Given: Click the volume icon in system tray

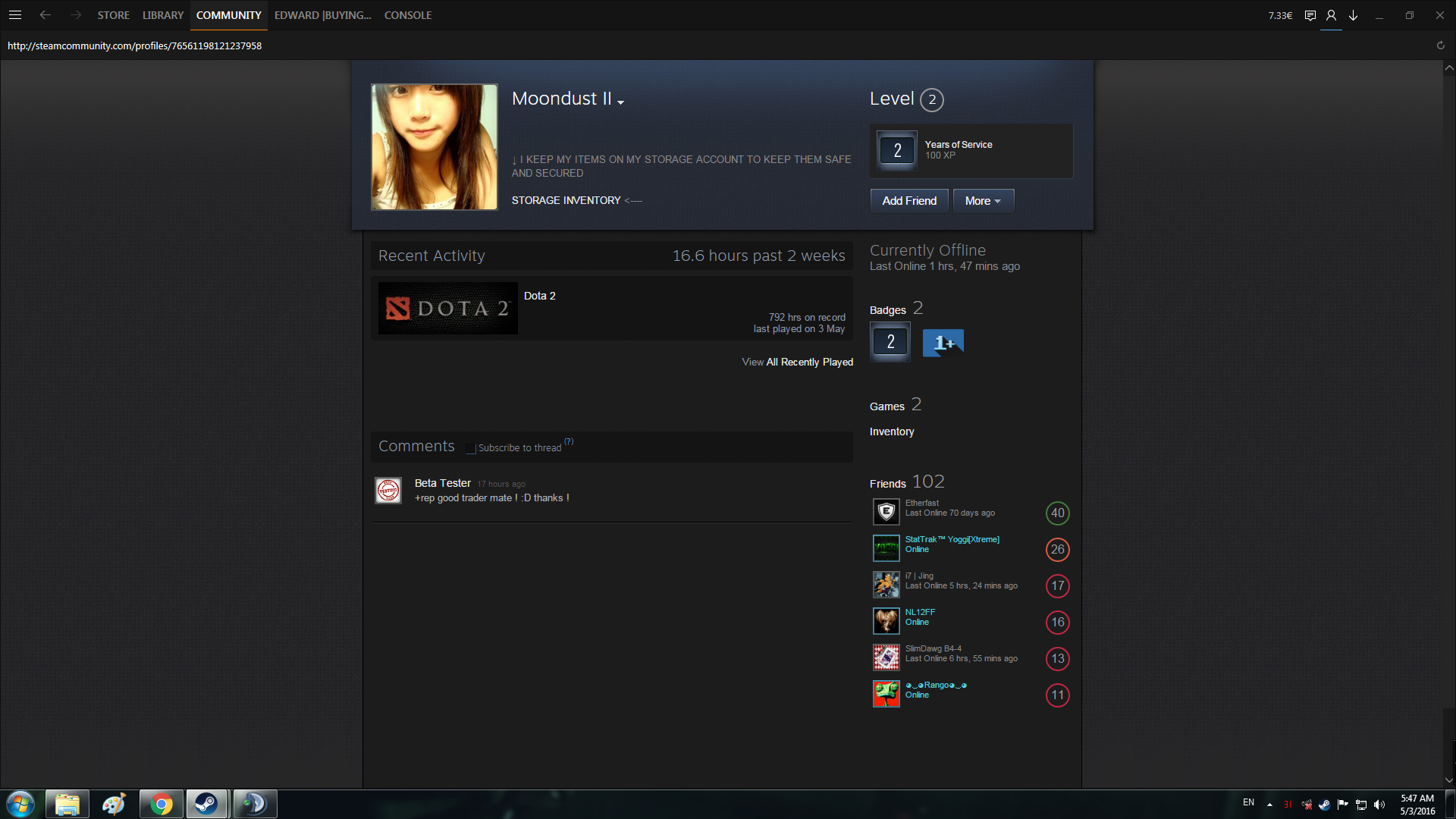Looking at the screenshot, I should (x=1379, y=805).
